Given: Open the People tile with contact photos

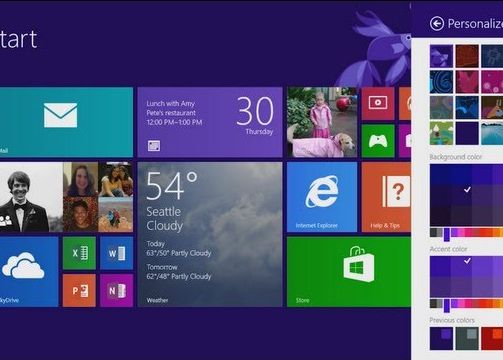Looking at the screenshot, I should point(66,197).
